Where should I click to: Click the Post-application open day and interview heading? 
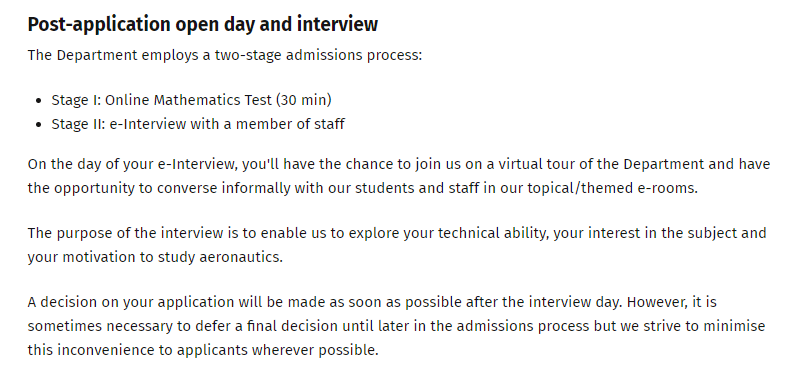[203, 24]
